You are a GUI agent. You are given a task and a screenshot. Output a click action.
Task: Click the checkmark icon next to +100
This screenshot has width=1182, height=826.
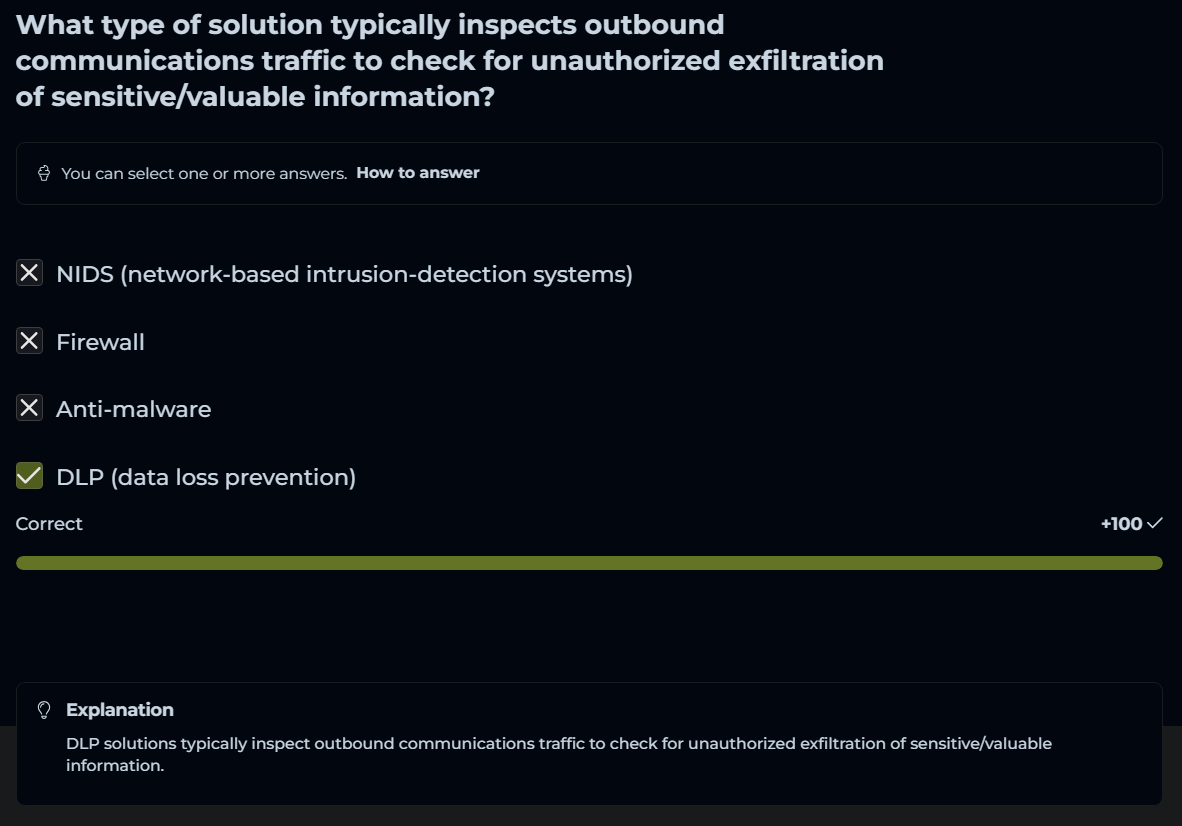[1155, 523]
